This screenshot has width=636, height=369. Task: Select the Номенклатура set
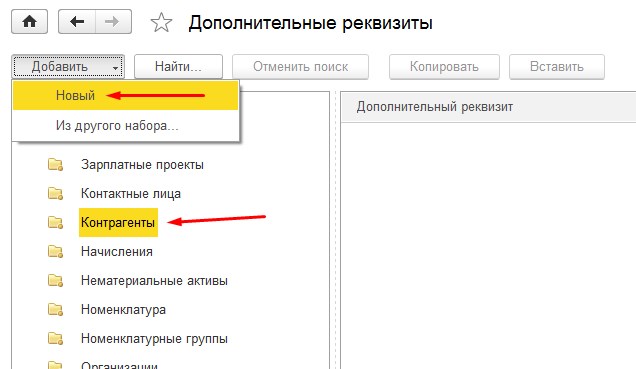123,309
